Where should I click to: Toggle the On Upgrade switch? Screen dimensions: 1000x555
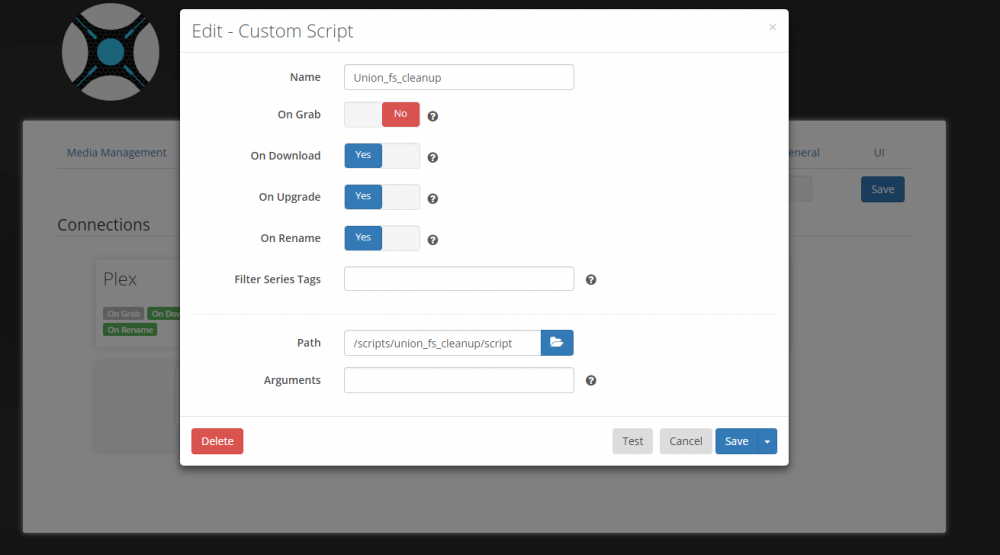point(382,196)
